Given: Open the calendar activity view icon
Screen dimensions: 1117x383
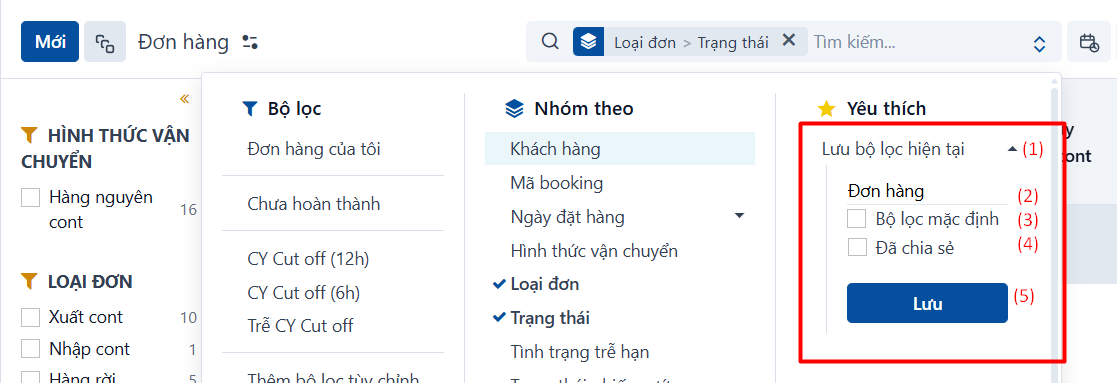Looking at the screenshot, I should point(1089,42).
